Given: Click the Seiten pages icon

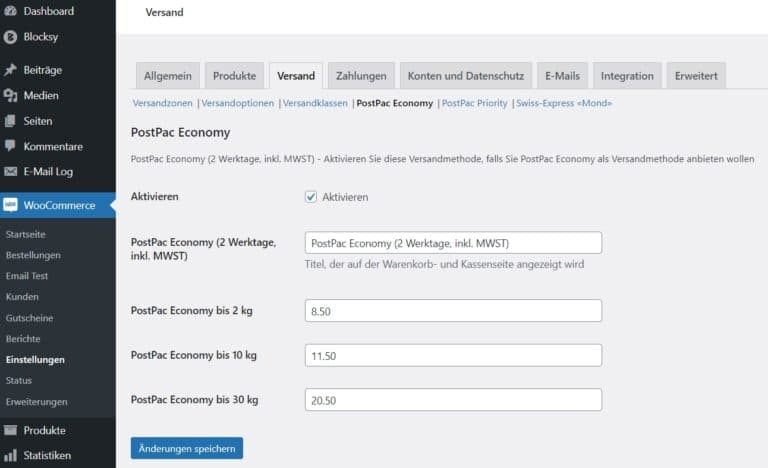Looking at the screenshot, I should (10, 121).
